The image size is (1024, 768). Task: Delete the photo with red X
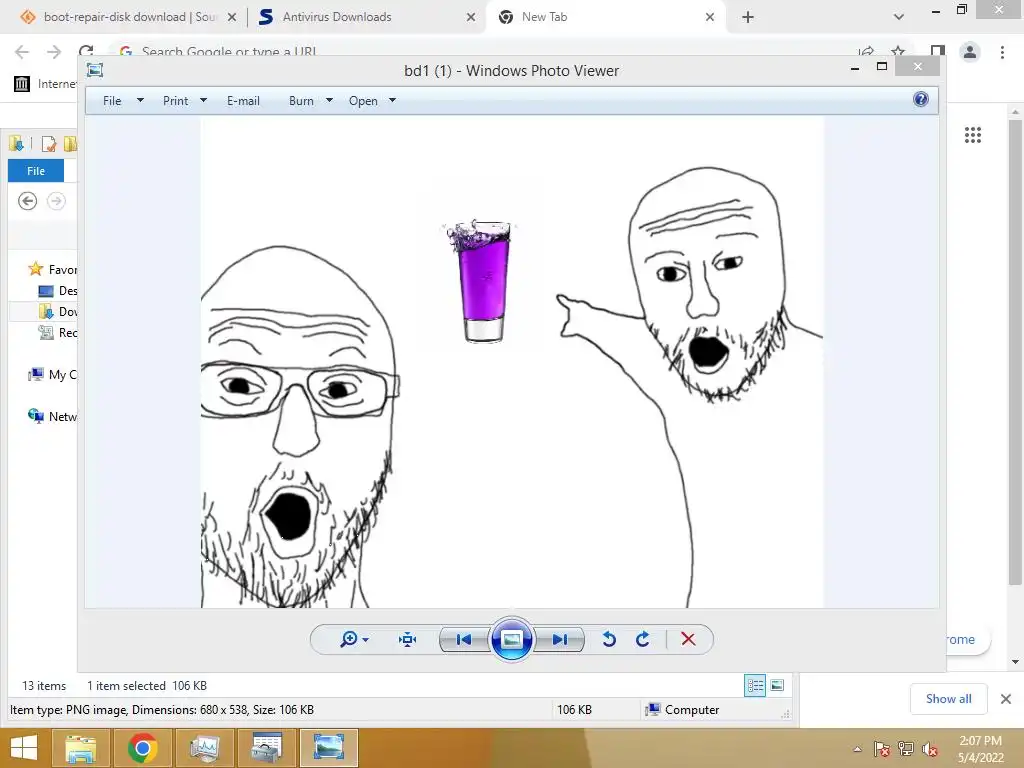coord(688,639)
